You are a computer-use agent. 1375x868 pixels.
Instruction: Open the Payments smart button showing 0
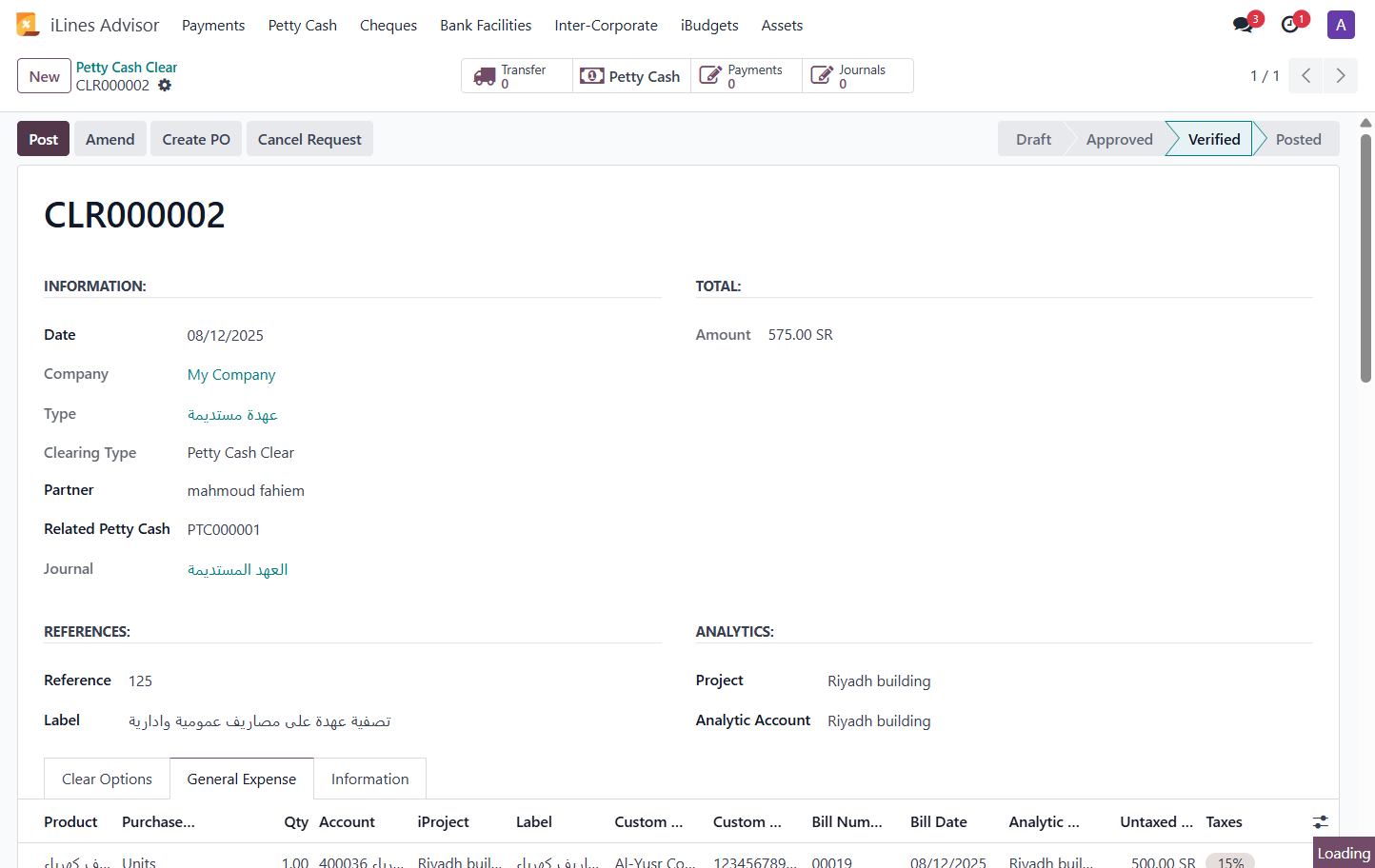747,76
